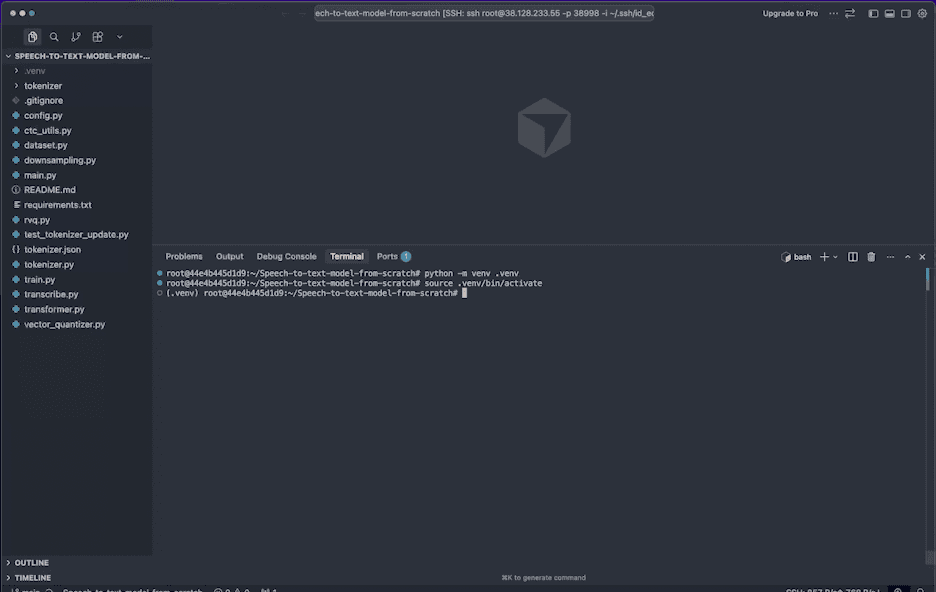
Task: Toggle the Secondary Side Bar visibility
Action: click(904, 13)
